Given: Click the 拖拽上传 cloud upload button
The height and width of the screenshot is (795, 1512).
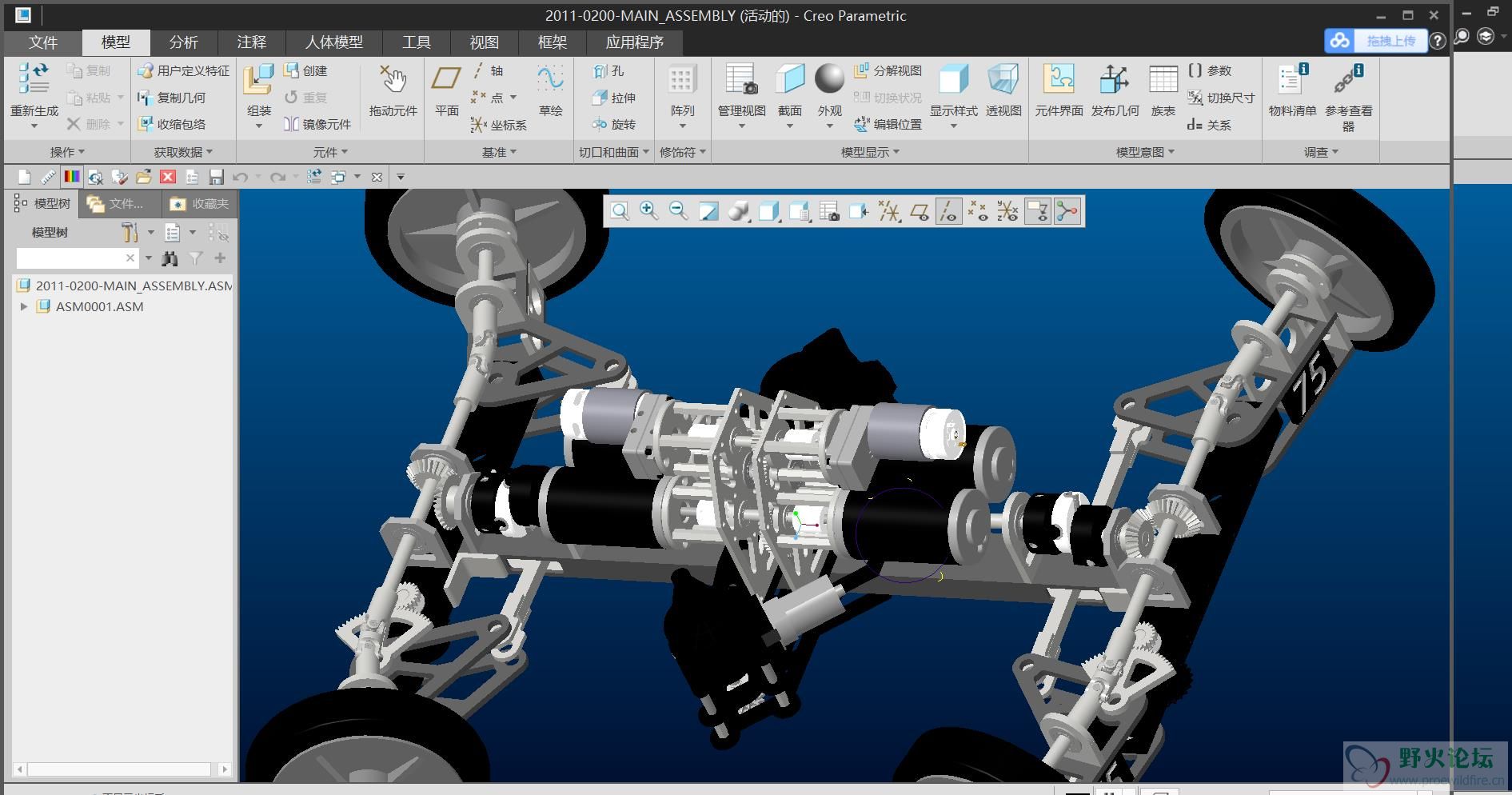Looking at the screenshot, I should click(1375, 41).
